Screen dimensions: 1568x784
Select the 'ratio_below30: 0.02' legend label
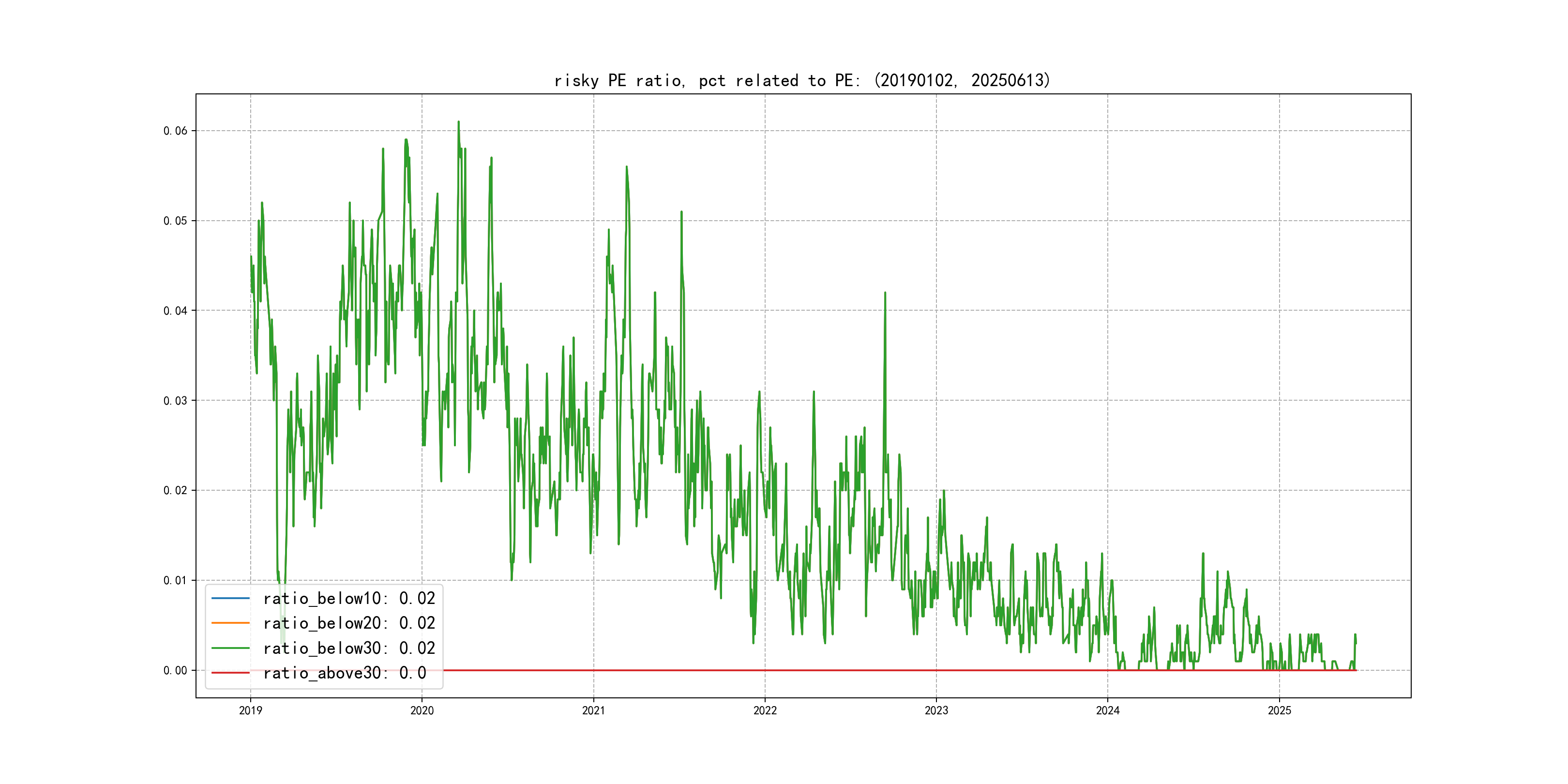(349, 648)
